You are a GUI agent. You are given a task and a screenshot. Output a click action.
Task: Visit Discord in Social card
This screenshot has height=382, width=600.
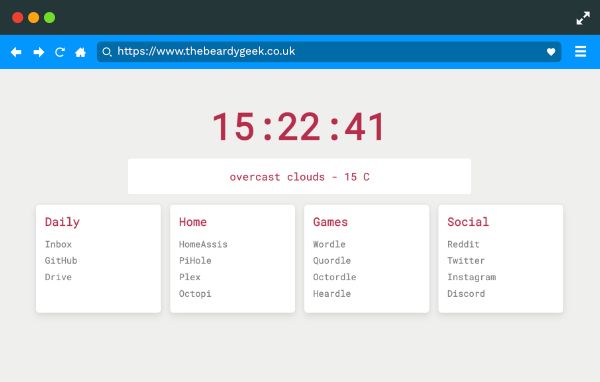pos(466,294)
